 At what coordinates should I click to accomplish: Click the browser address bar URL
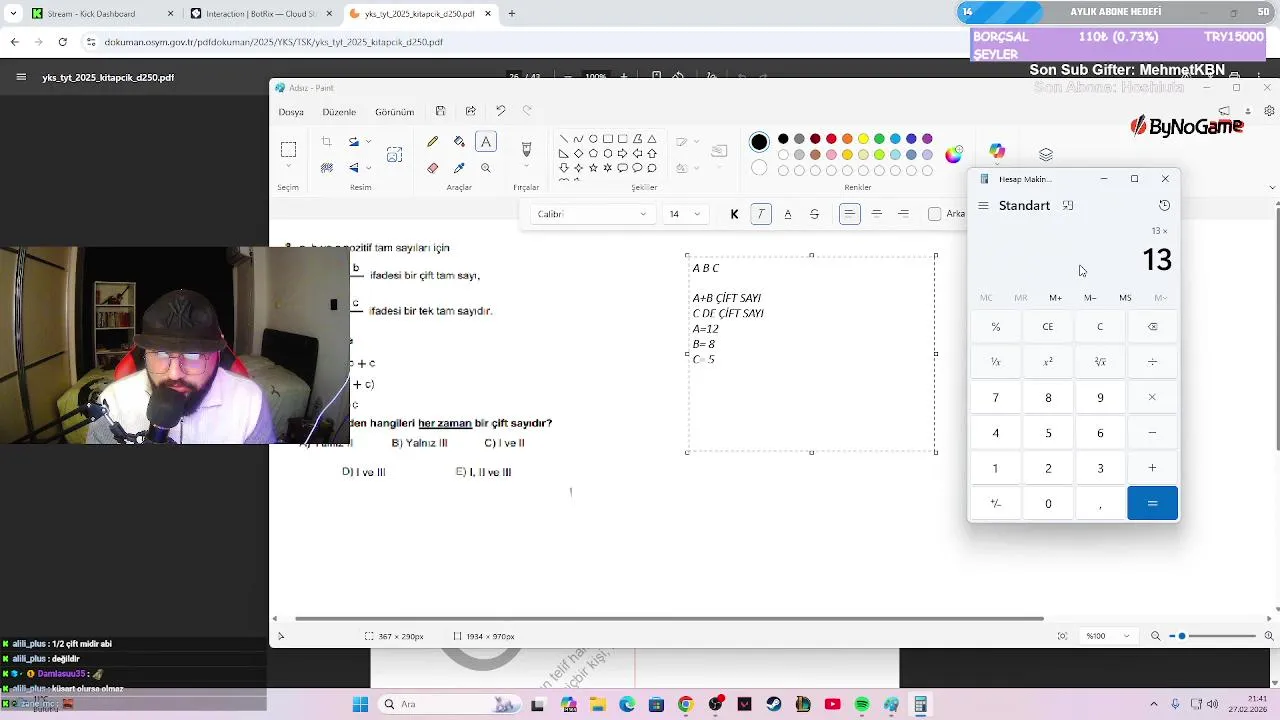pos(274,42)
